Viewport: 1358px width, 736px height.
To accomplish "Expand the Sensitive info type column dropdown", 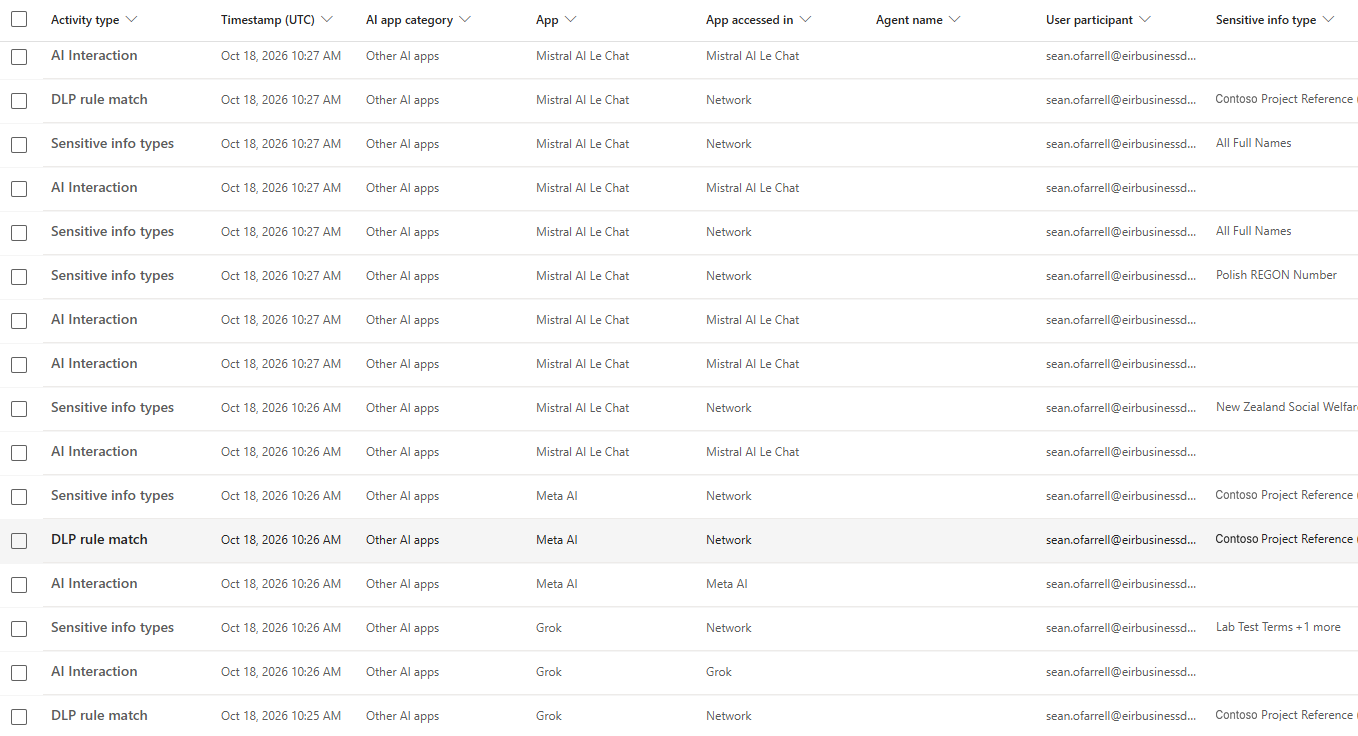I will coord(1328,20).
